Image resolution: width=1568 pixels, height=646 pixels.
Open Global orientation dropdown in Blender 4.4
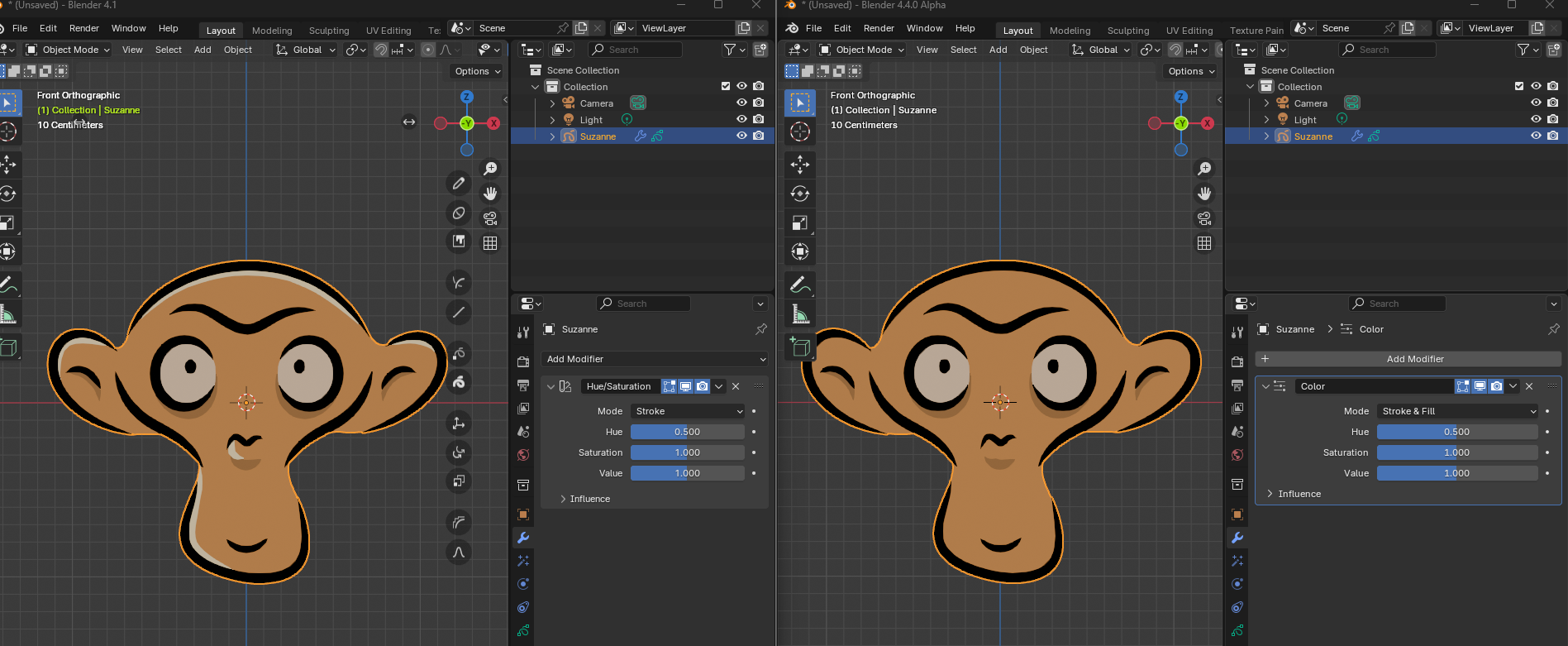coord(1101,50)
